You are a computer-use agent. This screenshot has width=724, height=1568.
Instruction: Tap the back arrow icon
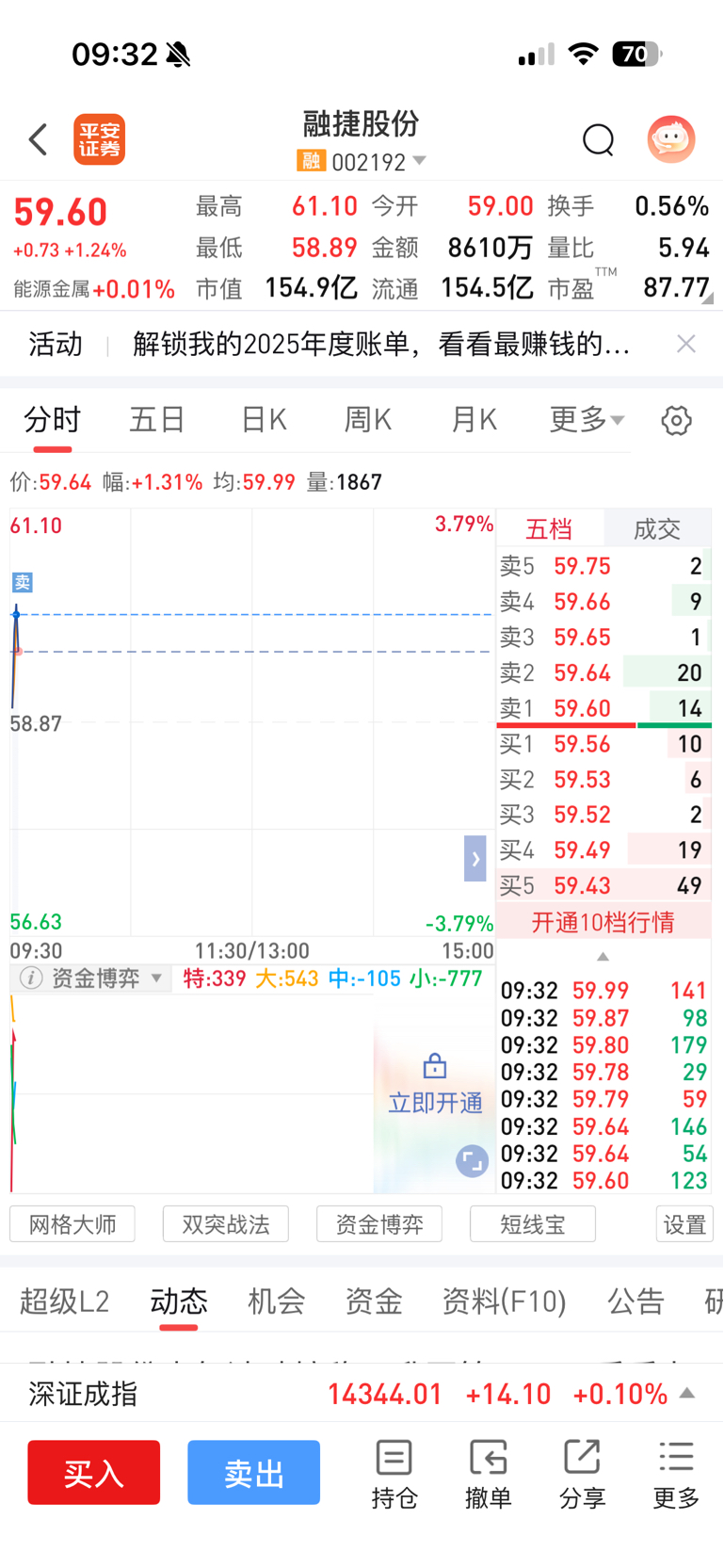click(38, 139)
